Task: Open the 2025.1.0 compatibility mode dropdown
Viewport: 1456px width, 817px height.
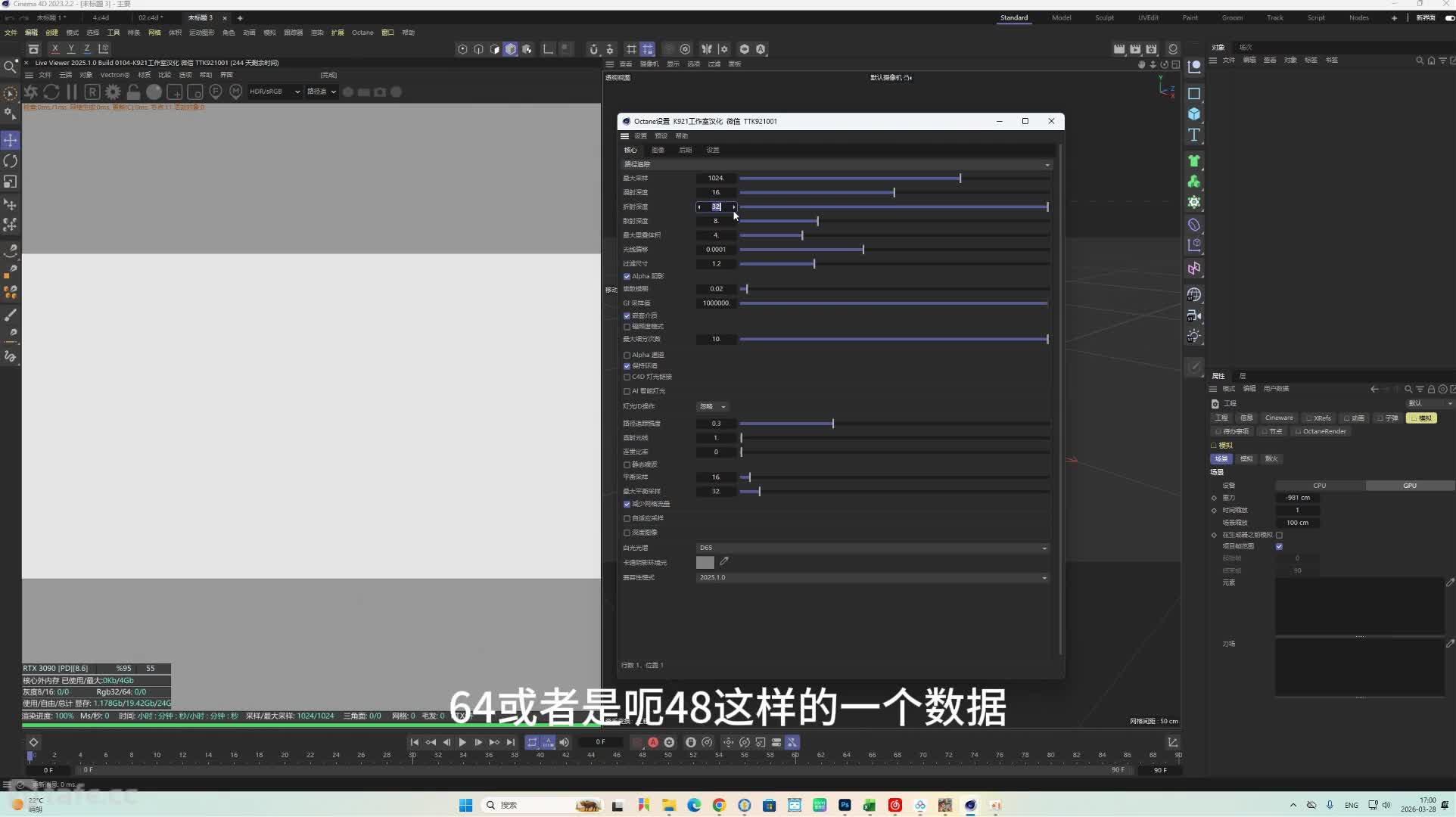Action: pyautogui.click(x=873, y=577)
